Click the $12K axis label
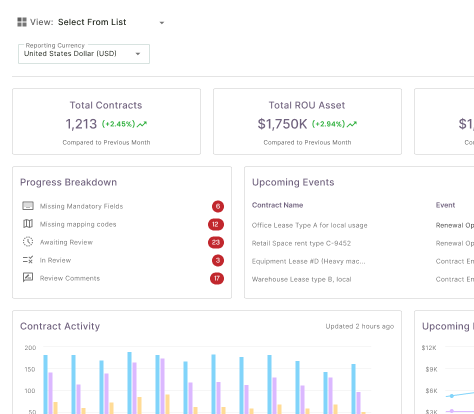 pos(429,348)
